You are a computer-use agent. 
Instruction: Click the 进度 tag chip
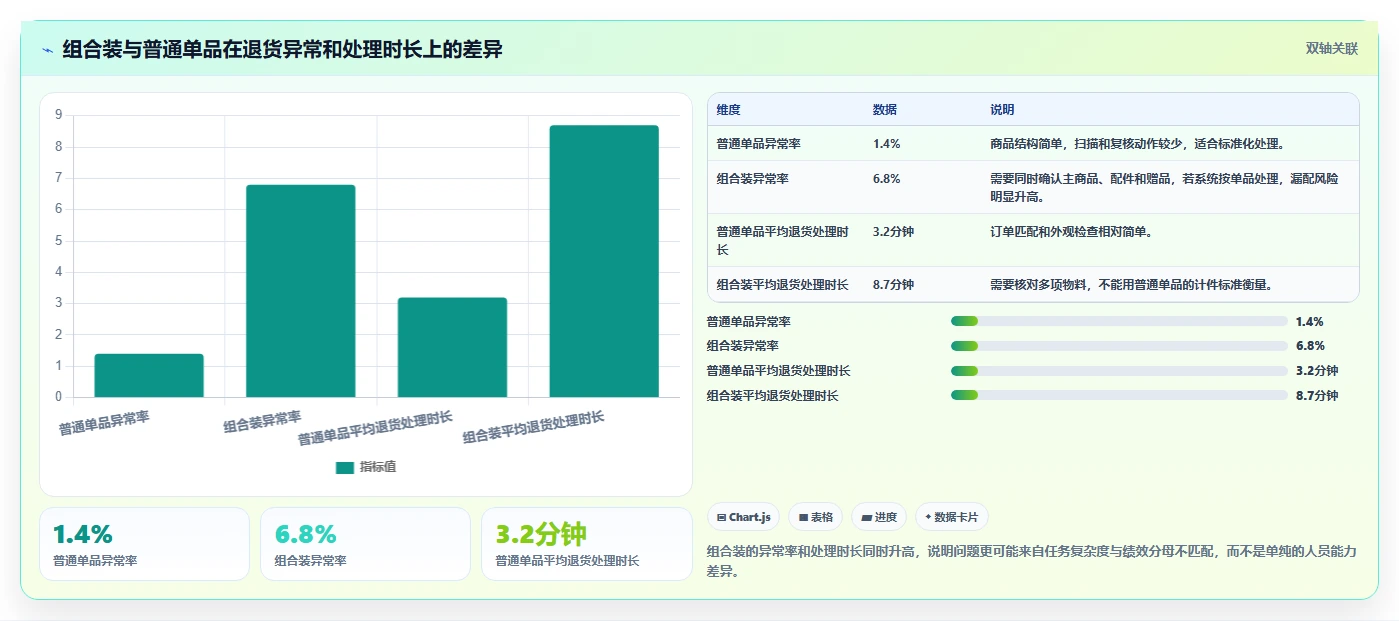pos(879,517)
